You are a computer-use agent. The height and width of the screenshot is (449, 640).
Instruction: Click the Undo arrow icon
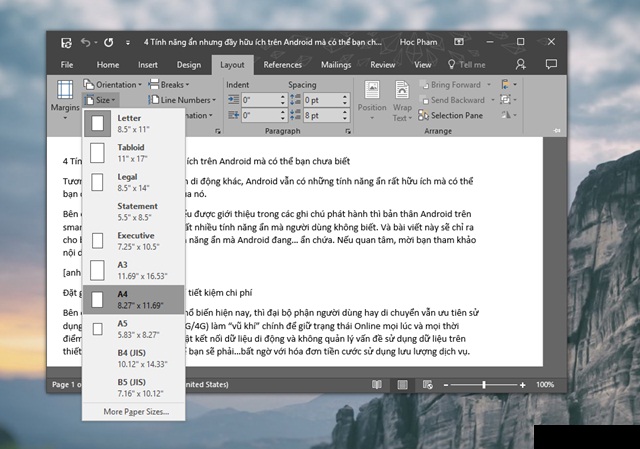click(86, 42)
